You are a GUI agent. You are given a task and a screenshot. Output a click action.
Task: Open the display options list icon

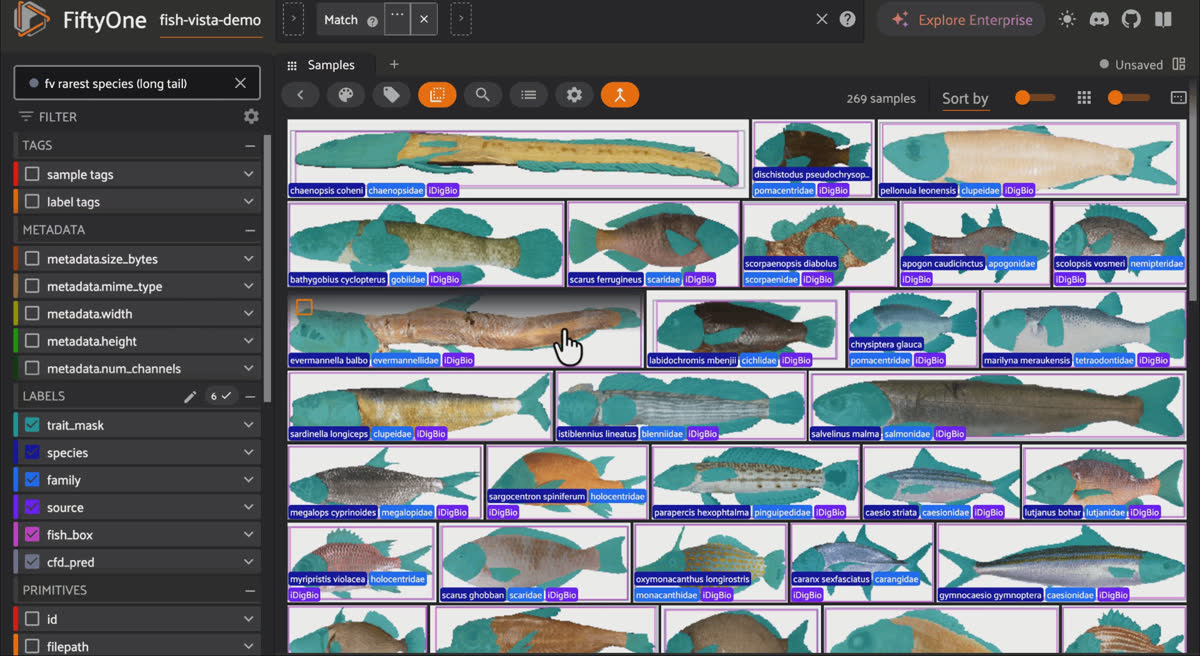528,95
